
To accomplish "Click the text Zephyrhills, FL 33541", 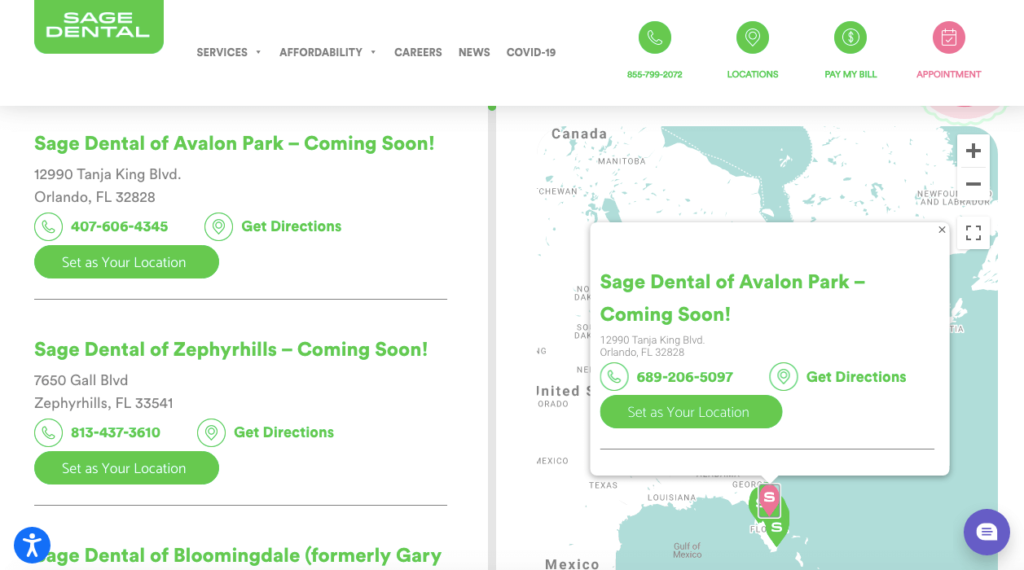I will [103, 403].
